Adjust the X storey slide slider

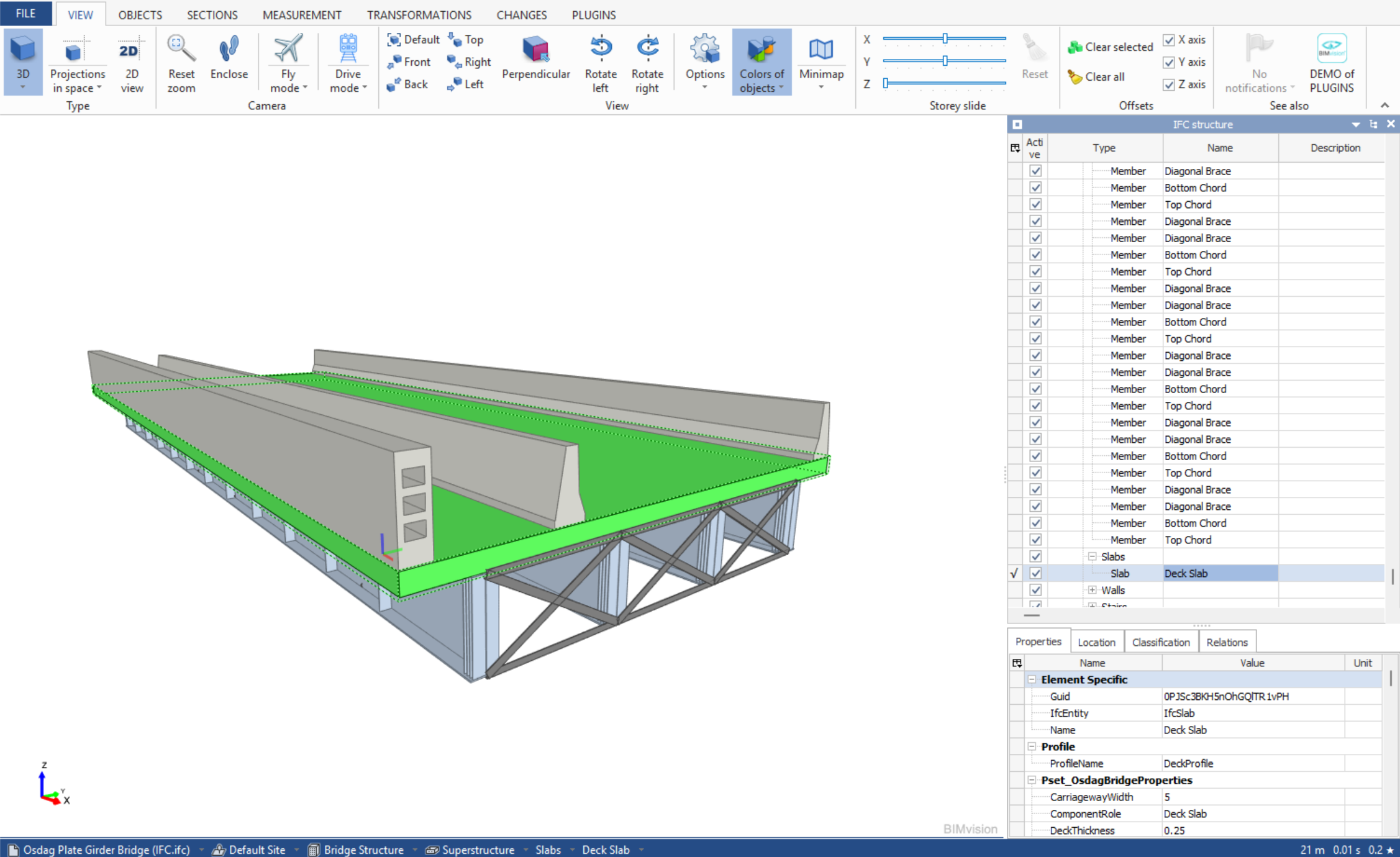click(x=944, y=39)
